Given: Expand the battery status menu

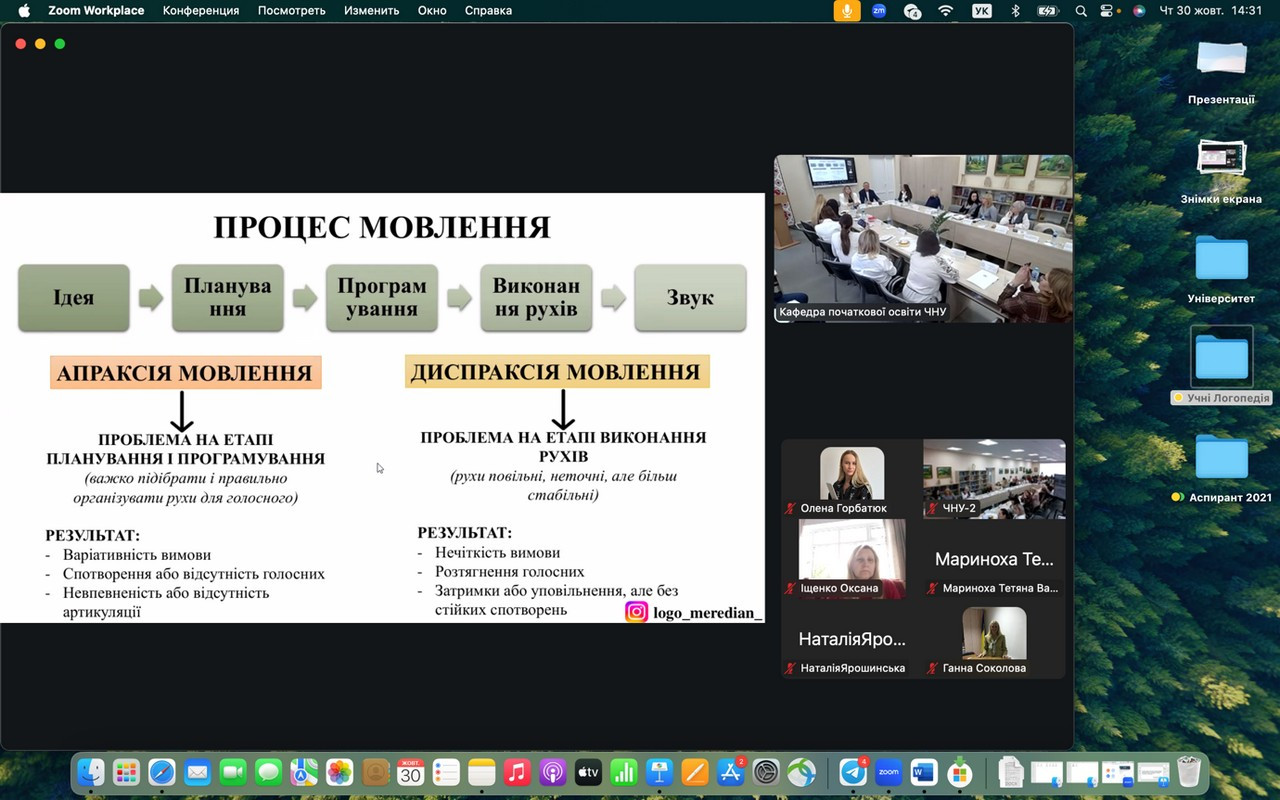Looking at the screenshot, I should [x=1047, y=11].
